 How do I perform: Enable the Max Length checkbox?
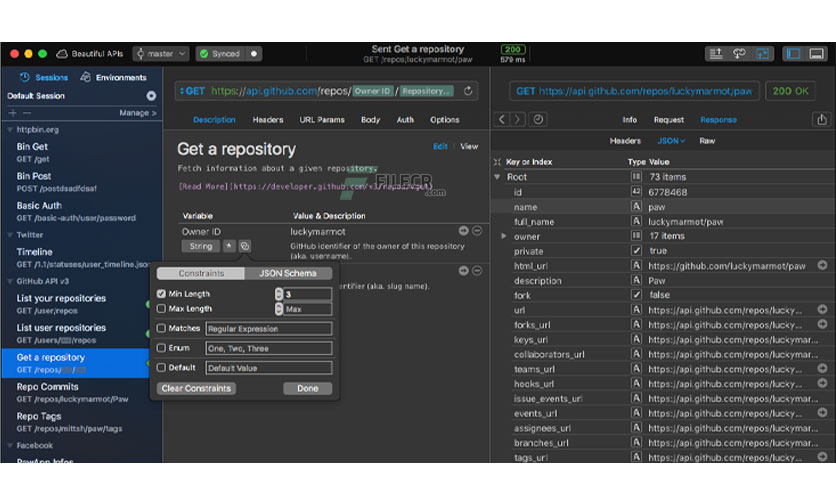pyautogui.click(x=161, y=309)
